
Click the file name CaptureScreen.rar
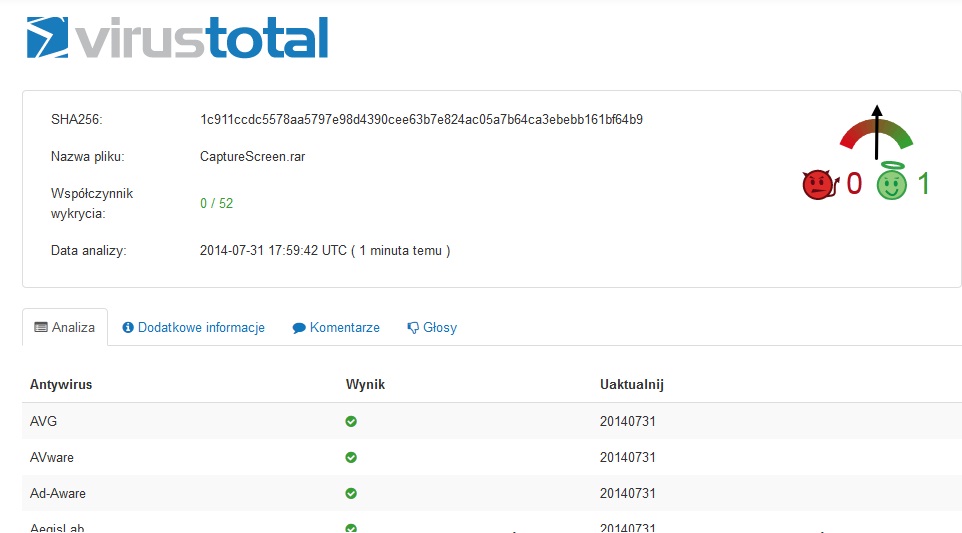(252, 156)
